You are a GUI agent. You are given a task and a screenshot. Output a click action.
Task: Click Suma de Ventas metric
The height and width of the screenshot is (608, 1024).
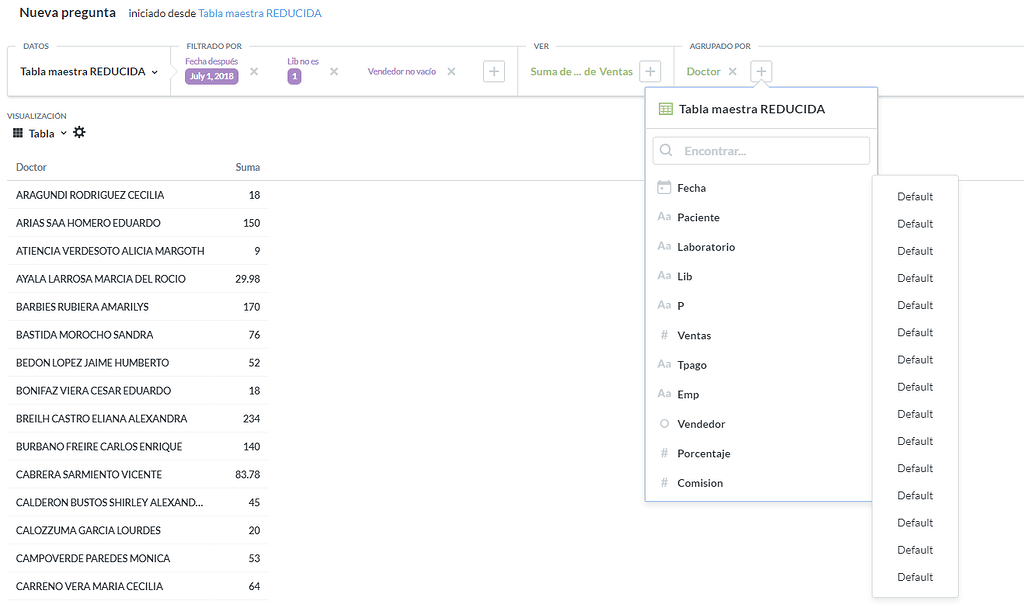point(581,72)
